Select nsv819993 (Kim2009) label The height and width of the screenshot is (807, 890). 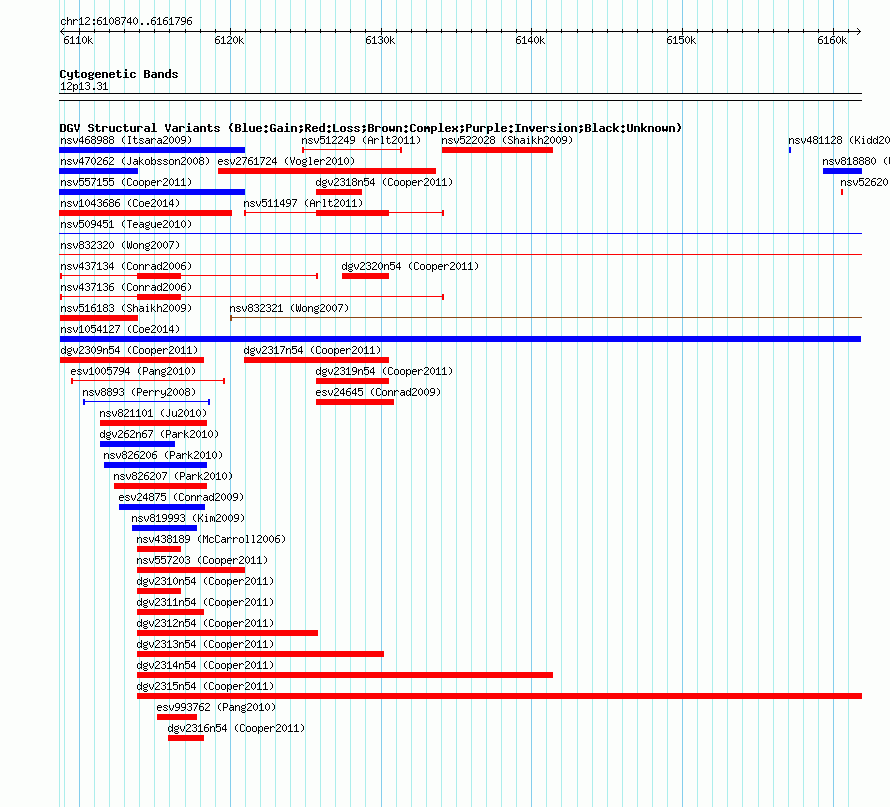(188, 518)
